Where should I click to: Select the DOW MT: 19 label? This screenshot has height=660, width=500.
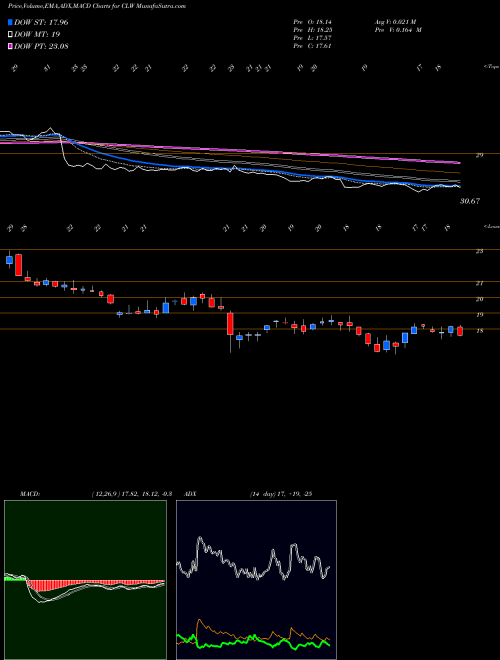click(x=35, y=34)
